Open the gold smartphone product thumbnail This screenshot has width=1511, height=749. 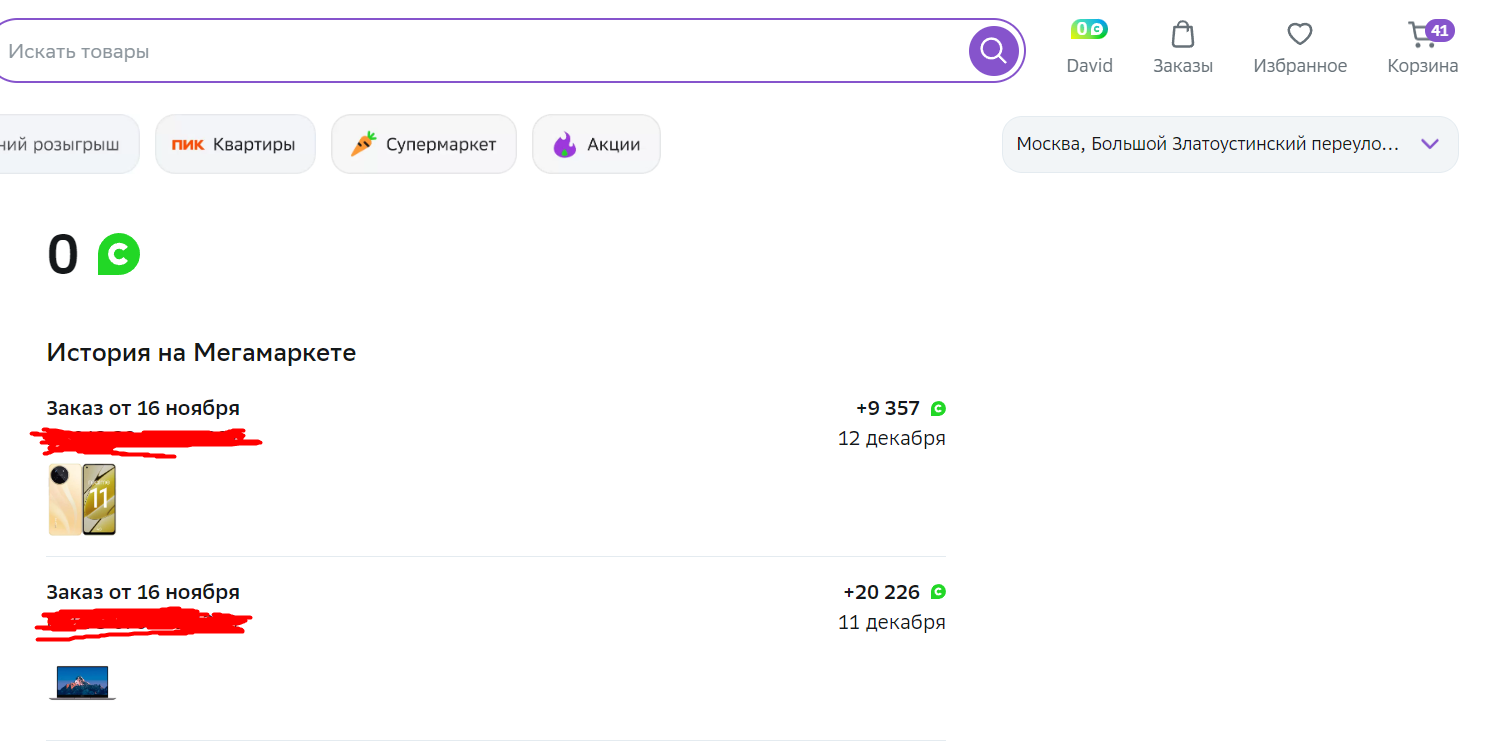pyautogui.click(x=82, y=499)
